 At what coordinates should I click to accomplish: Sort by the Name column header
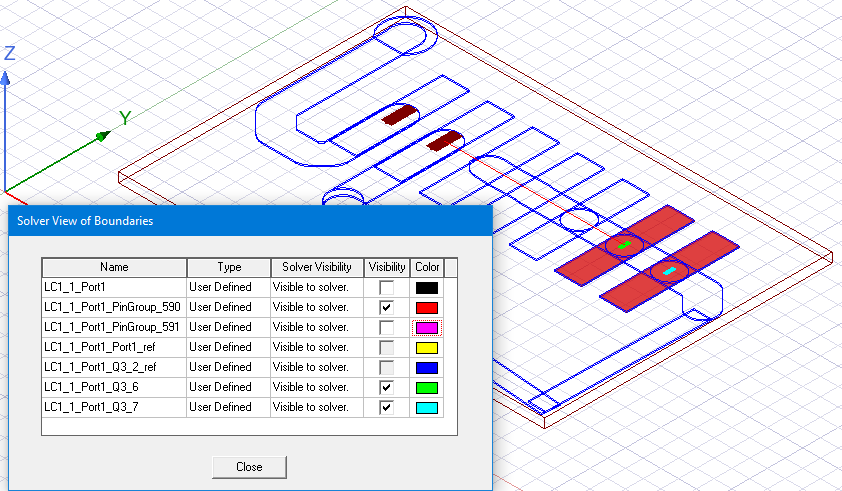pyautogui.click(x=114, y=268)
